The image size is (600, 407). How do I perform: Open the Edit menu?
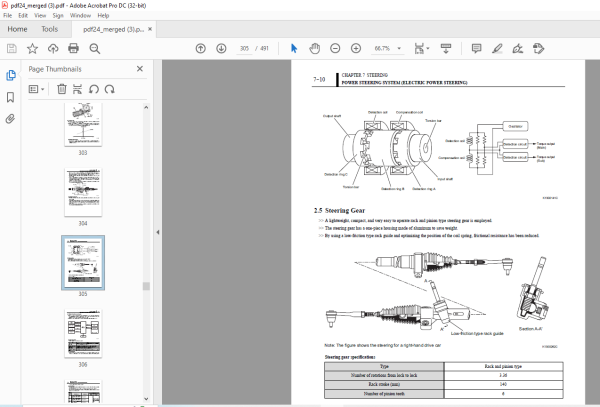pos(23,15)
